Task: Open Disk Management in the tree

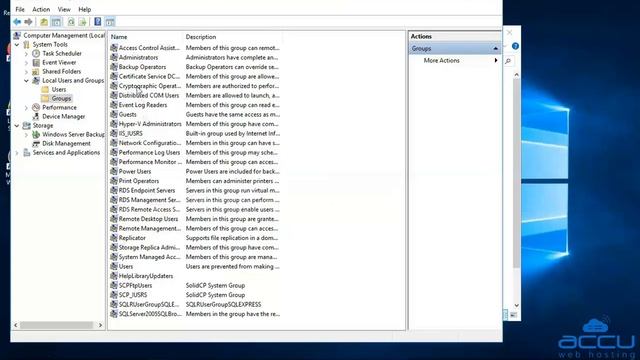Action: [66, 143]
